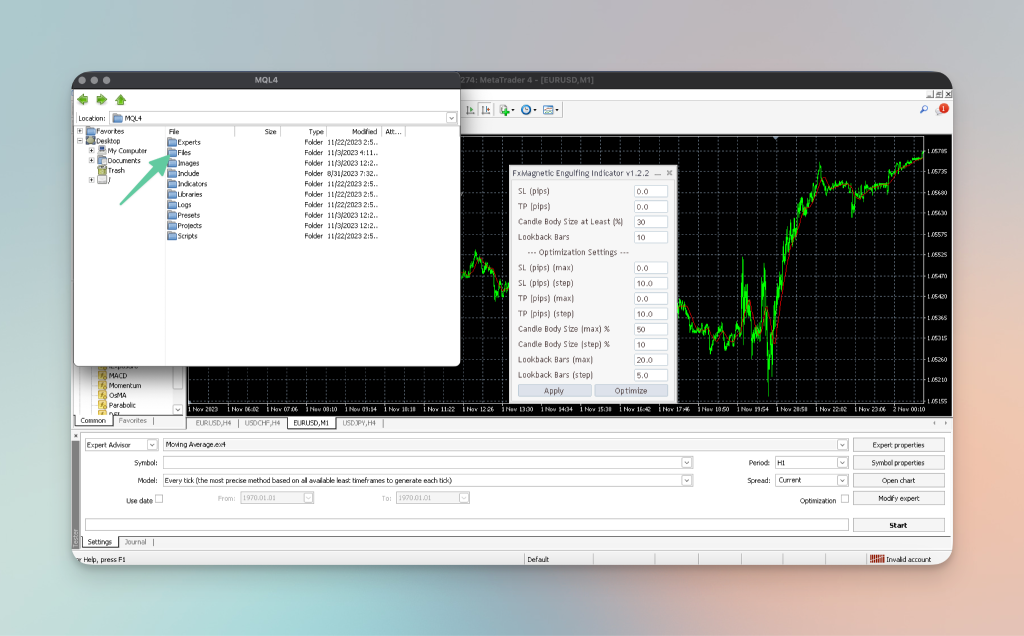Open the chart templates icon
The image size is (1024, 636).
[550, 110]
